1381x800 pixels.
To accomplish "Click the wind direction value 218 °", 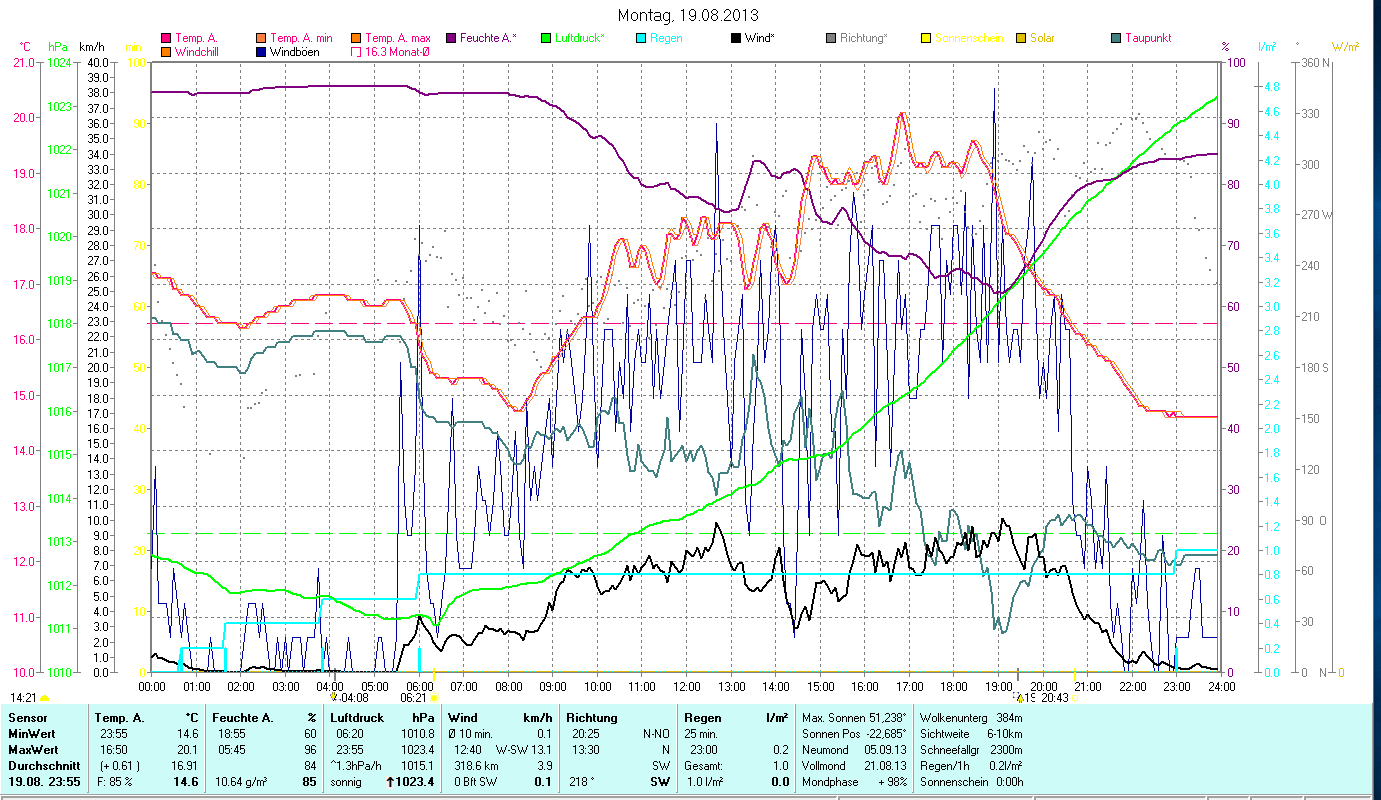I will click(x=583, y=782).
